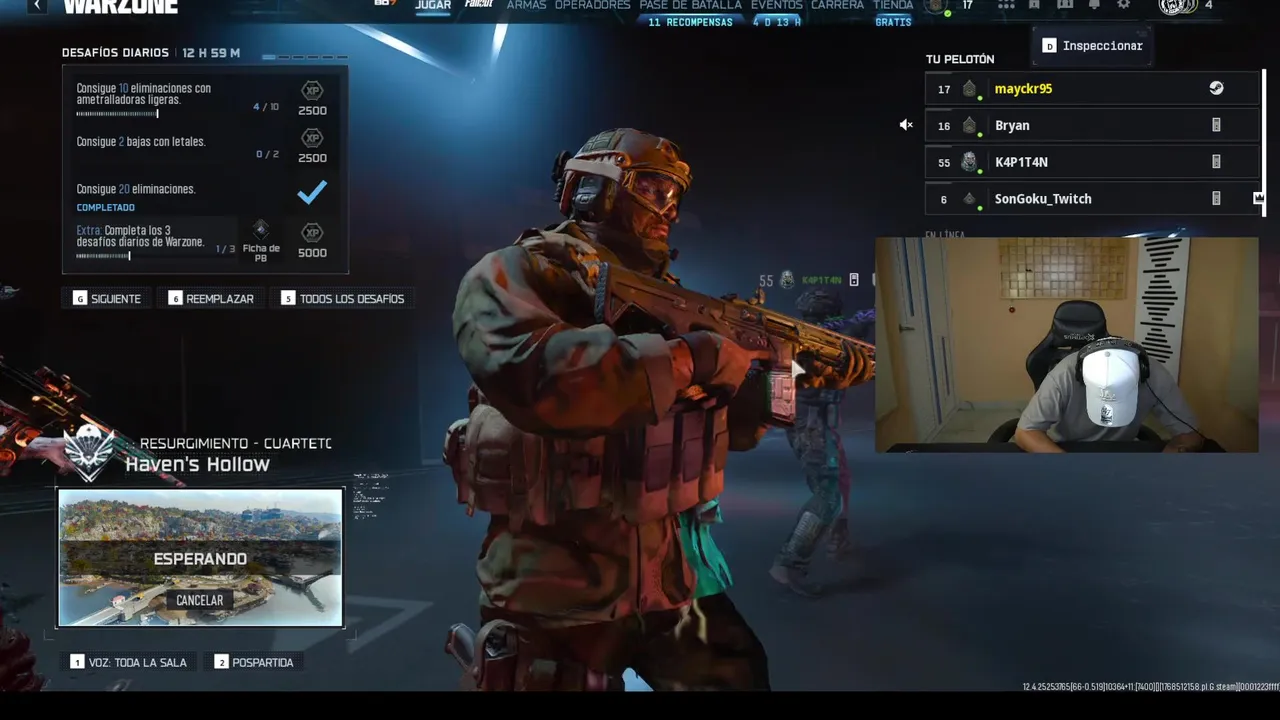
Task: Click the Ficha de PB token icon
Action: pos(261,229)
